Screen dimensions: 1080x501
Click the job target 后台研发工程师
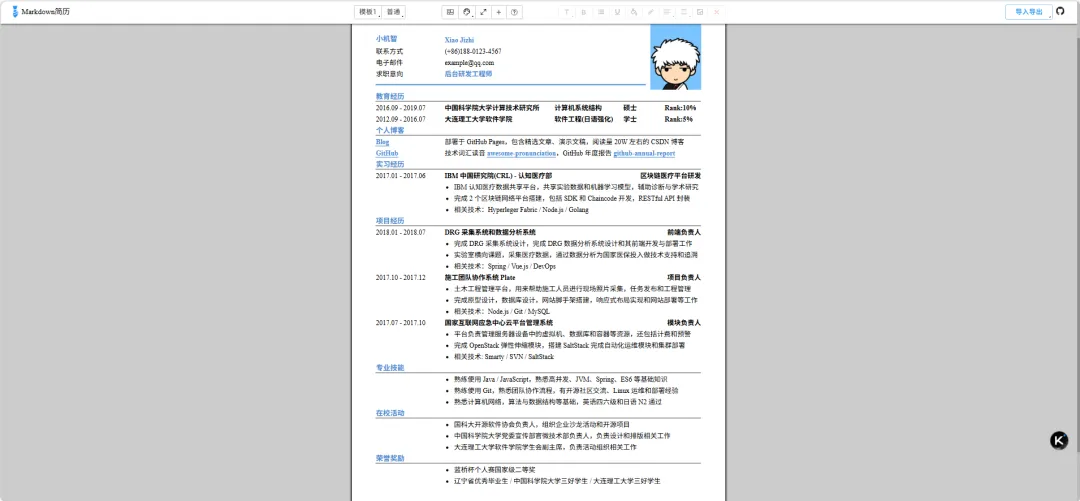tap(468, 73)
